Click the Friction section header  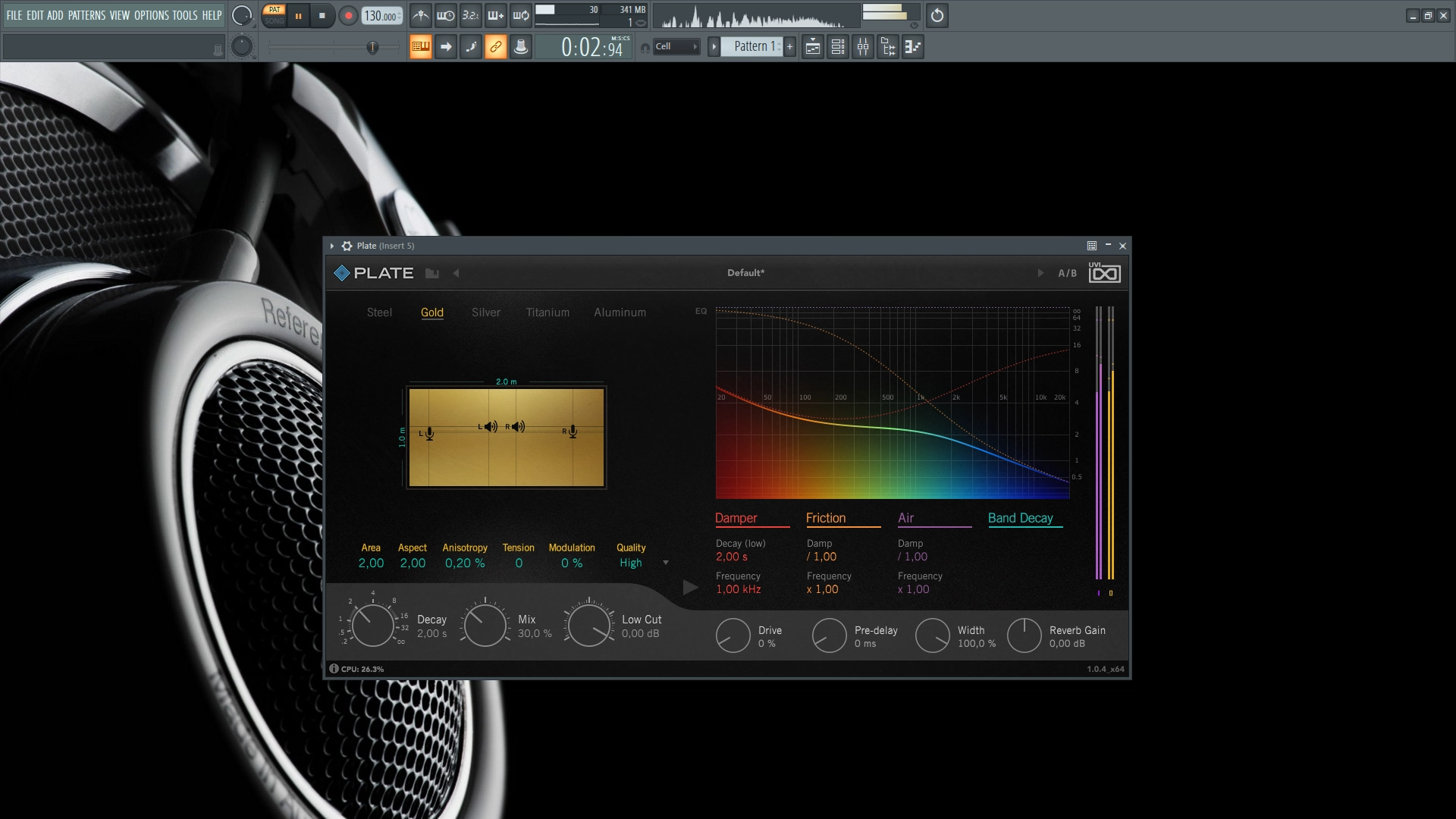point(826,518)
